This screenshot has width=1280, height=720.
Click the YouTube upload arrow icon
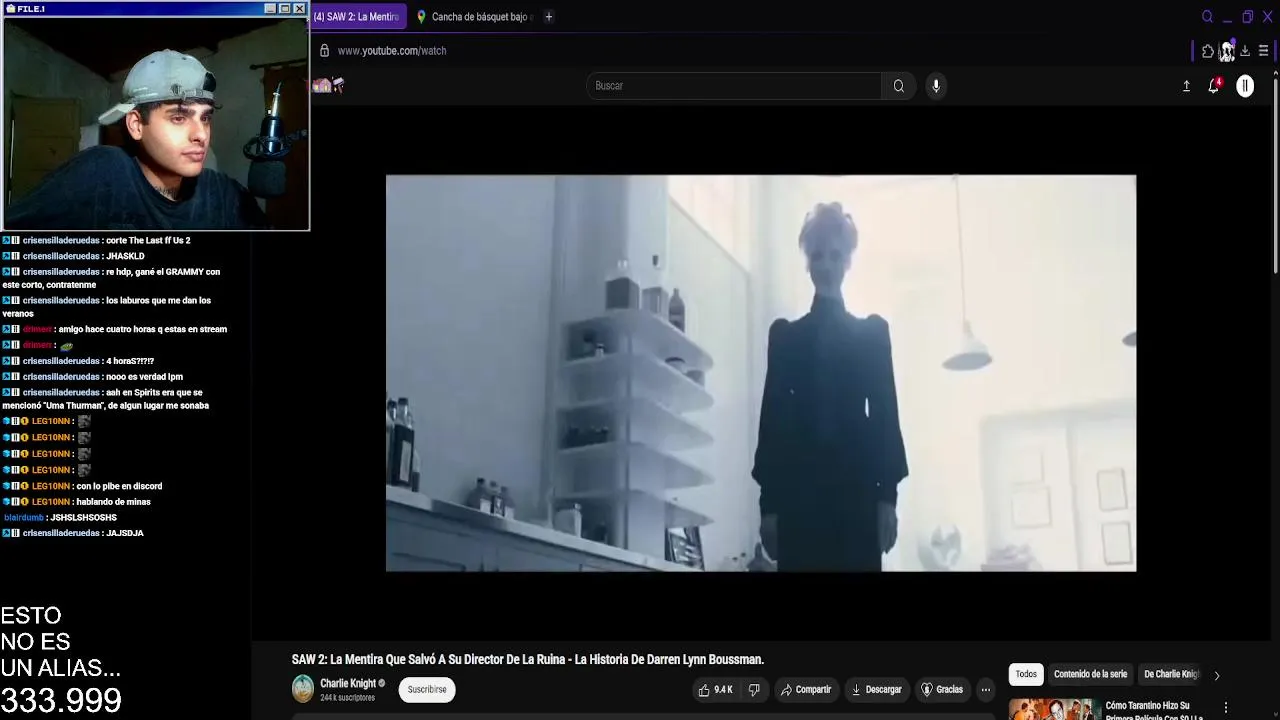1186,86
